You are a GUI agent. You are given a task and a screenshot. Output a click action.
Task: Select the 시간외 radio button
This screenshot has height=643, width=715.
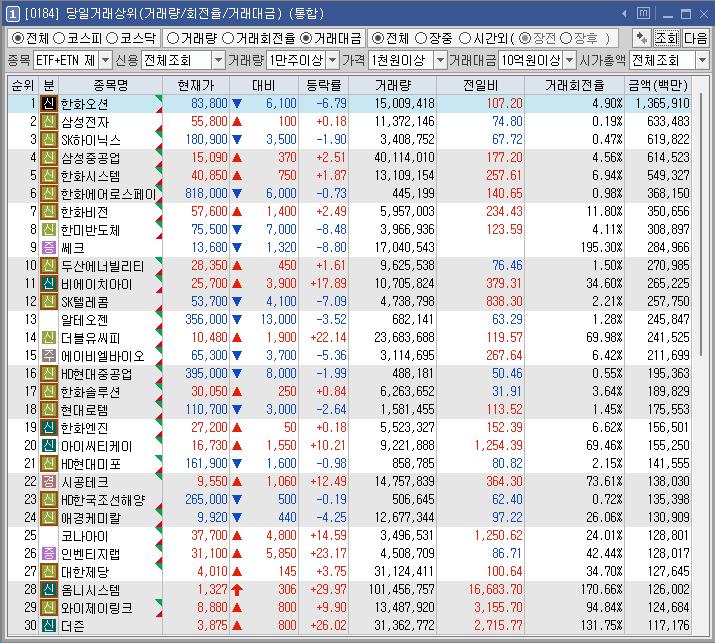click(465, 38)
